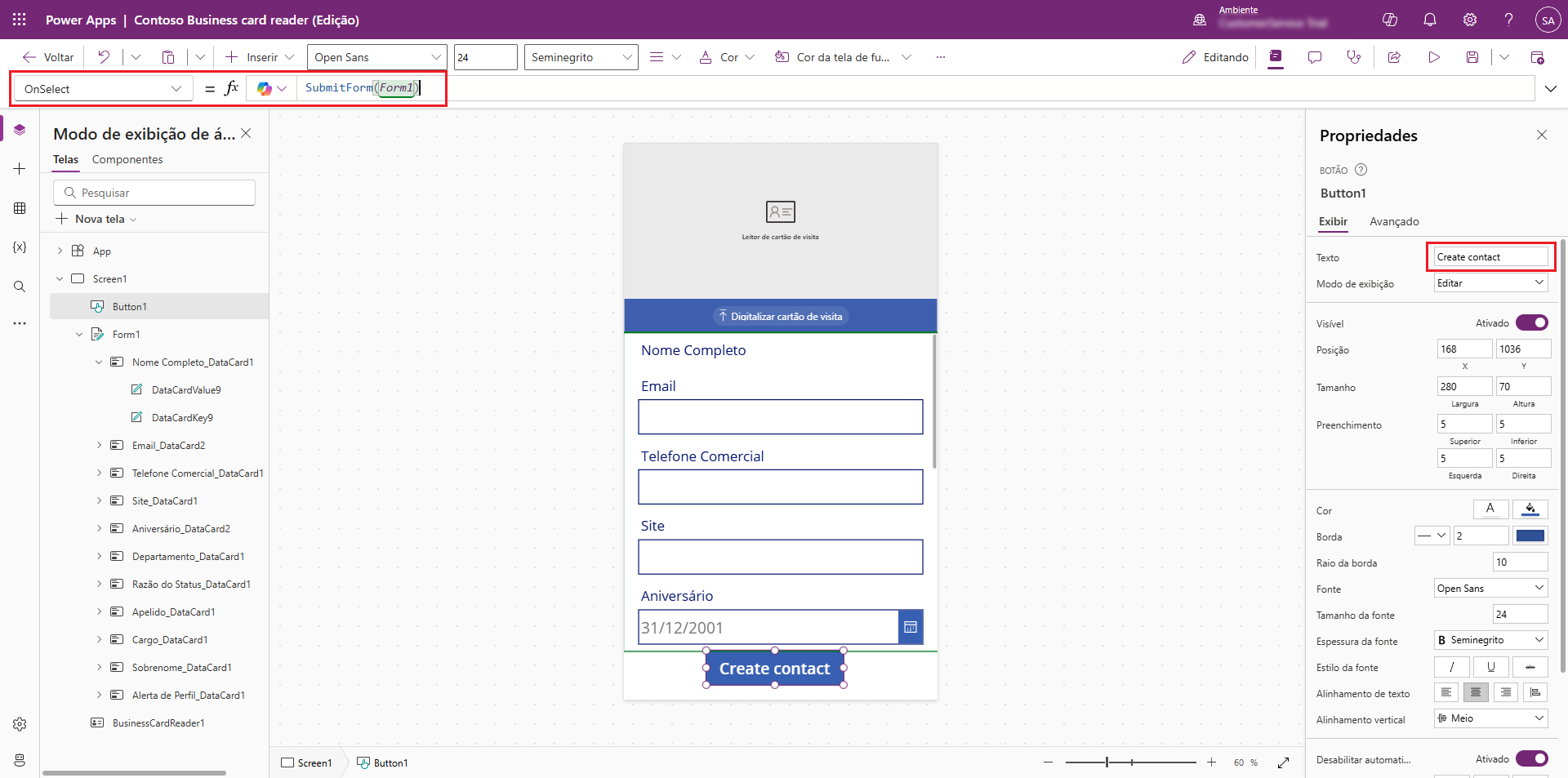Click the preview play icon
The image size is (1568, 778).
point(1434,57)
